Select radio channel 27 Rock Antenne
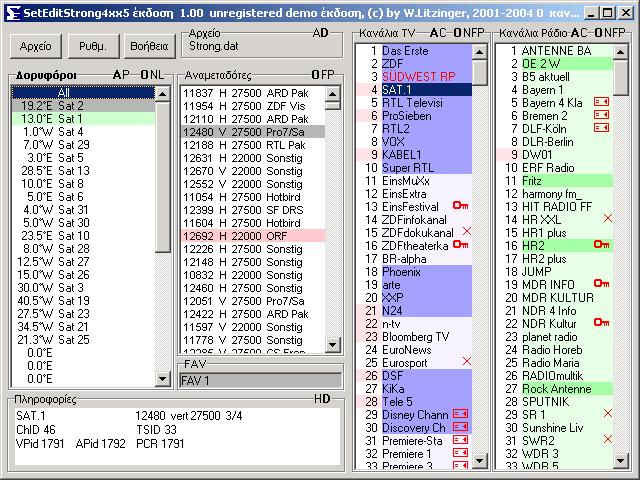Image resolution: width=640 pixels, height=480 pixels. (x=555, y=389)
